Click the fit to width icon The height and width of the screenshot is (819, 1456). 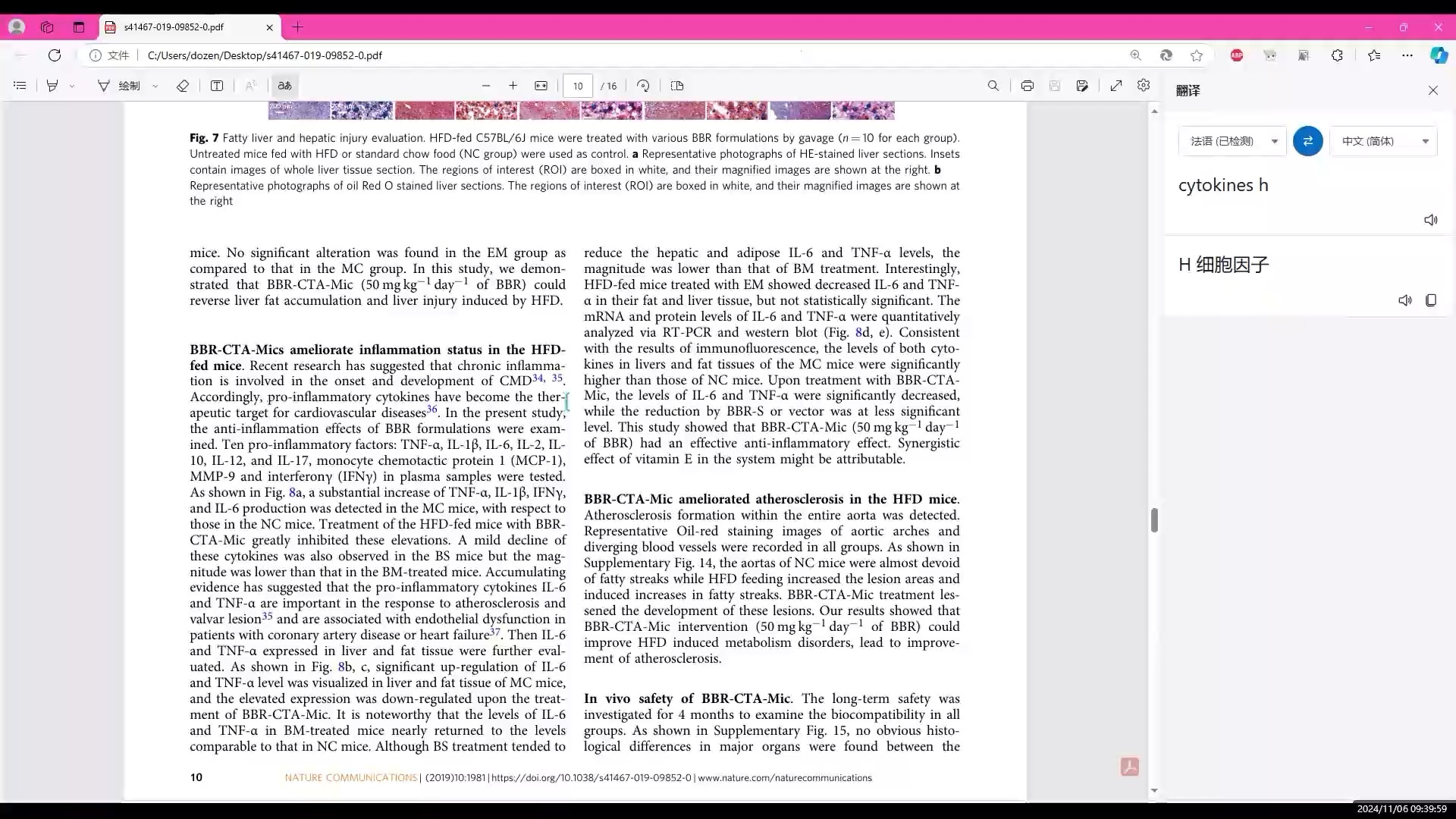coord(541,86)
